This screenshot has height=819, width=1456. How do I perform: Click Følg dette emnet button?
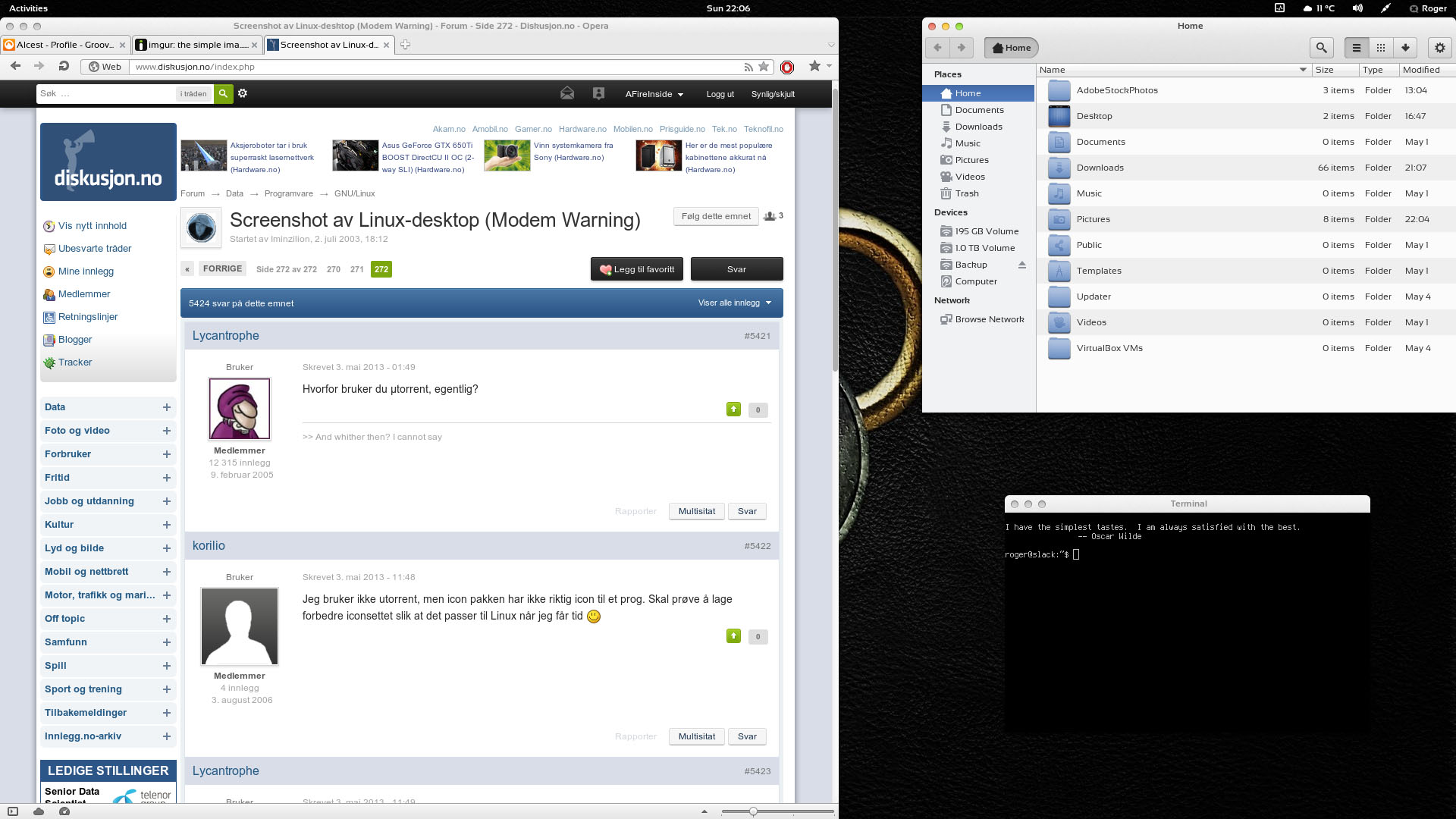716,216
